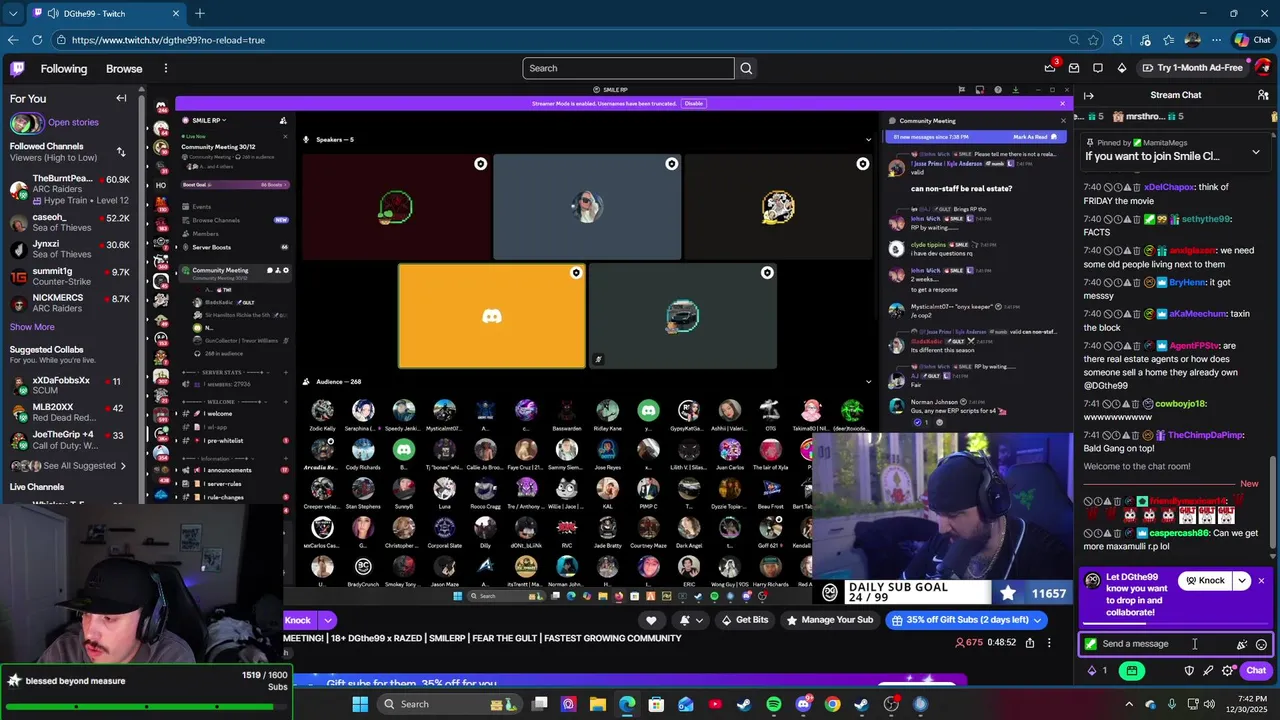The height and width of the screenshot is (720, 1280).
Task: Click the Bits cheer icon in message box
Action: coord(1241,645)
